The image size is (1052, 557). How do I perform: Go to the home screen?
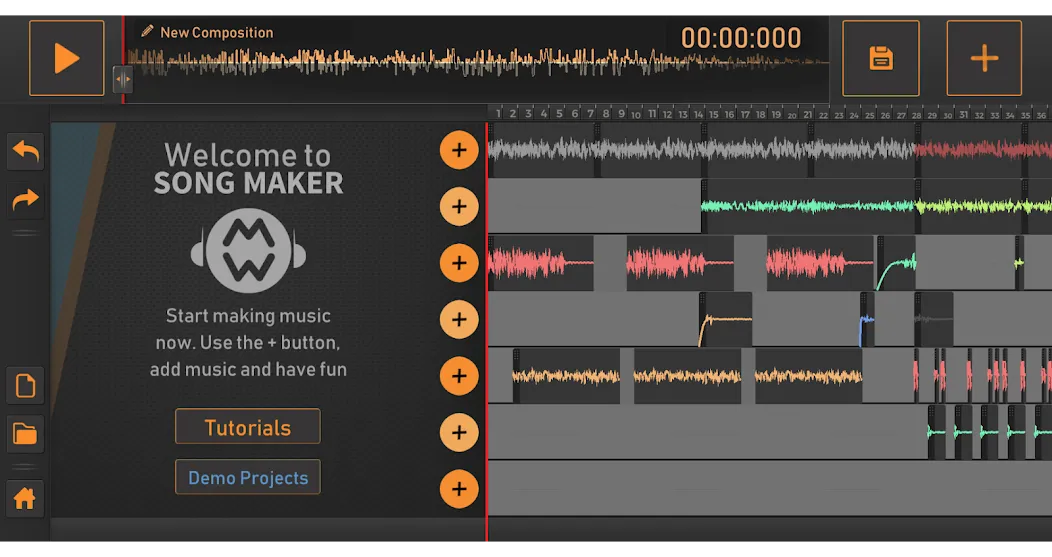tap(25, 499)
